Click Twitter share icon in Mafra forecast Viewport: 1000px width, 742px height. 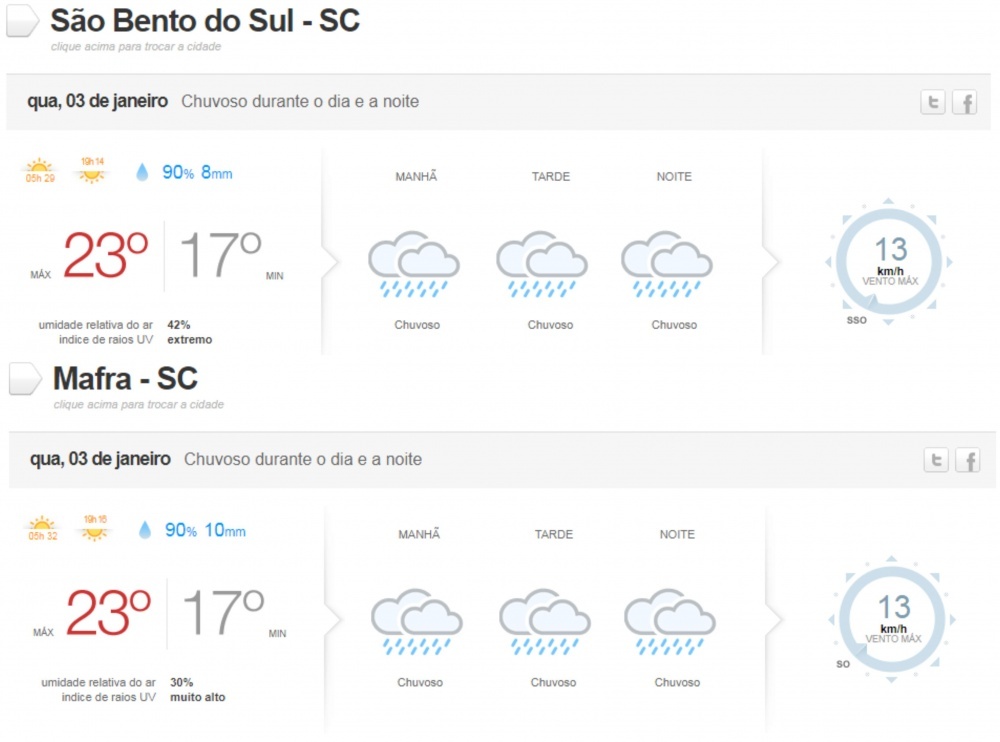pyautogui.click(x=936, y=460)
